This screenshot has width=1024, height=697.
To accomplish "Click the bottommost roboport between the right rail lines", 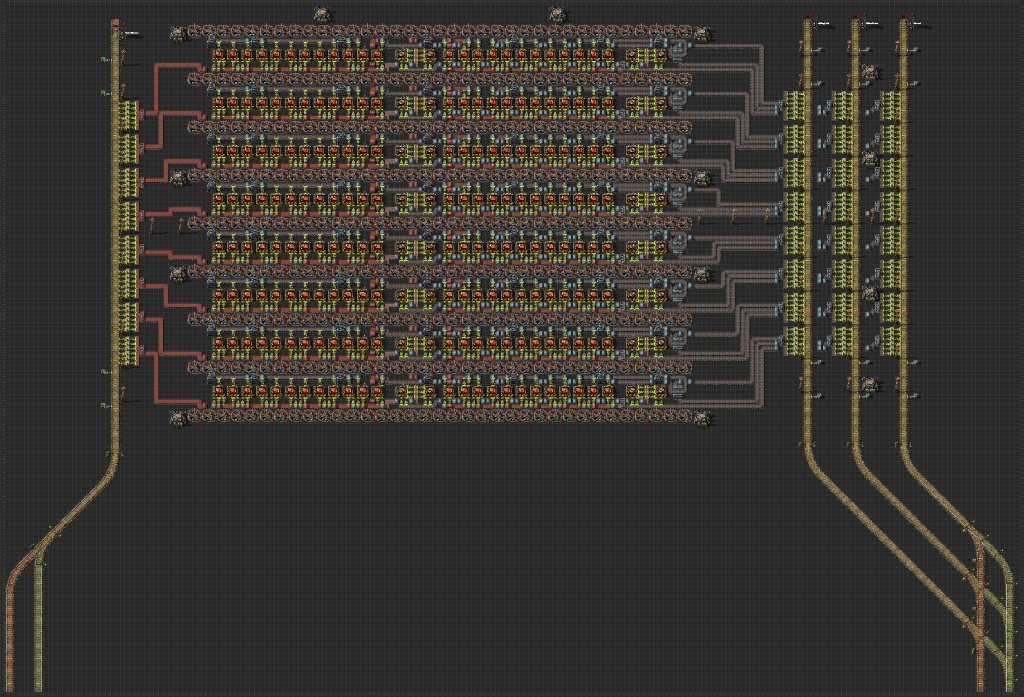I will click(869, 384).
